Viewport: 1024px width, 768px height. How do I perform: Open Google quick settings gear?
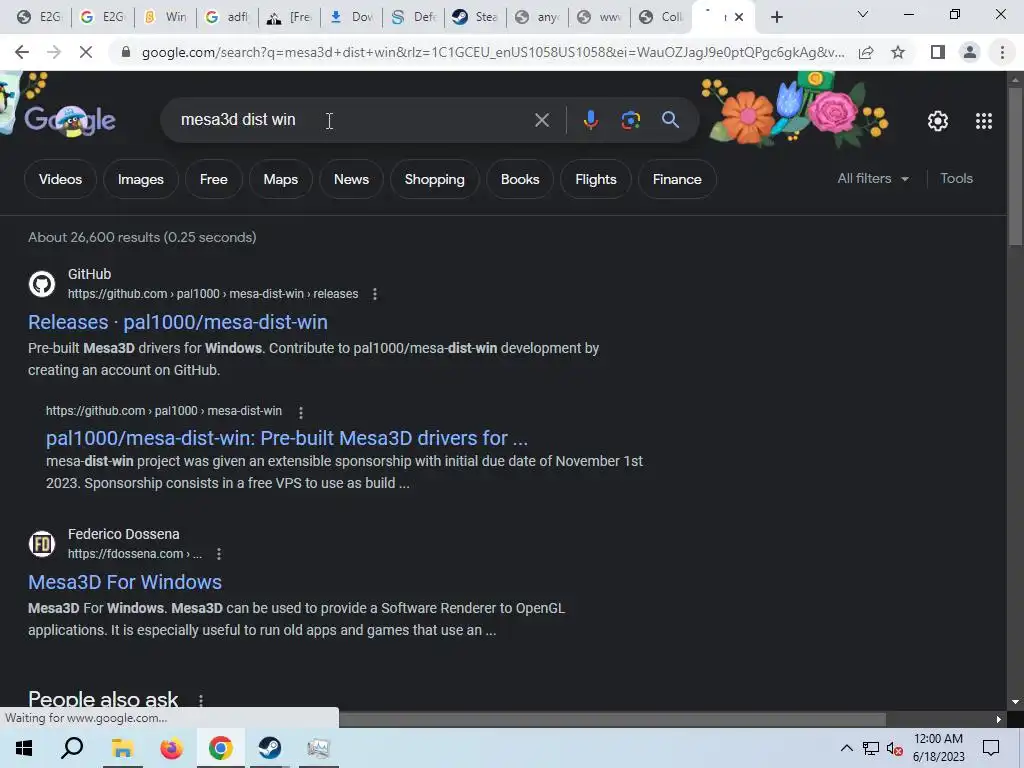[x=938, y=121]
